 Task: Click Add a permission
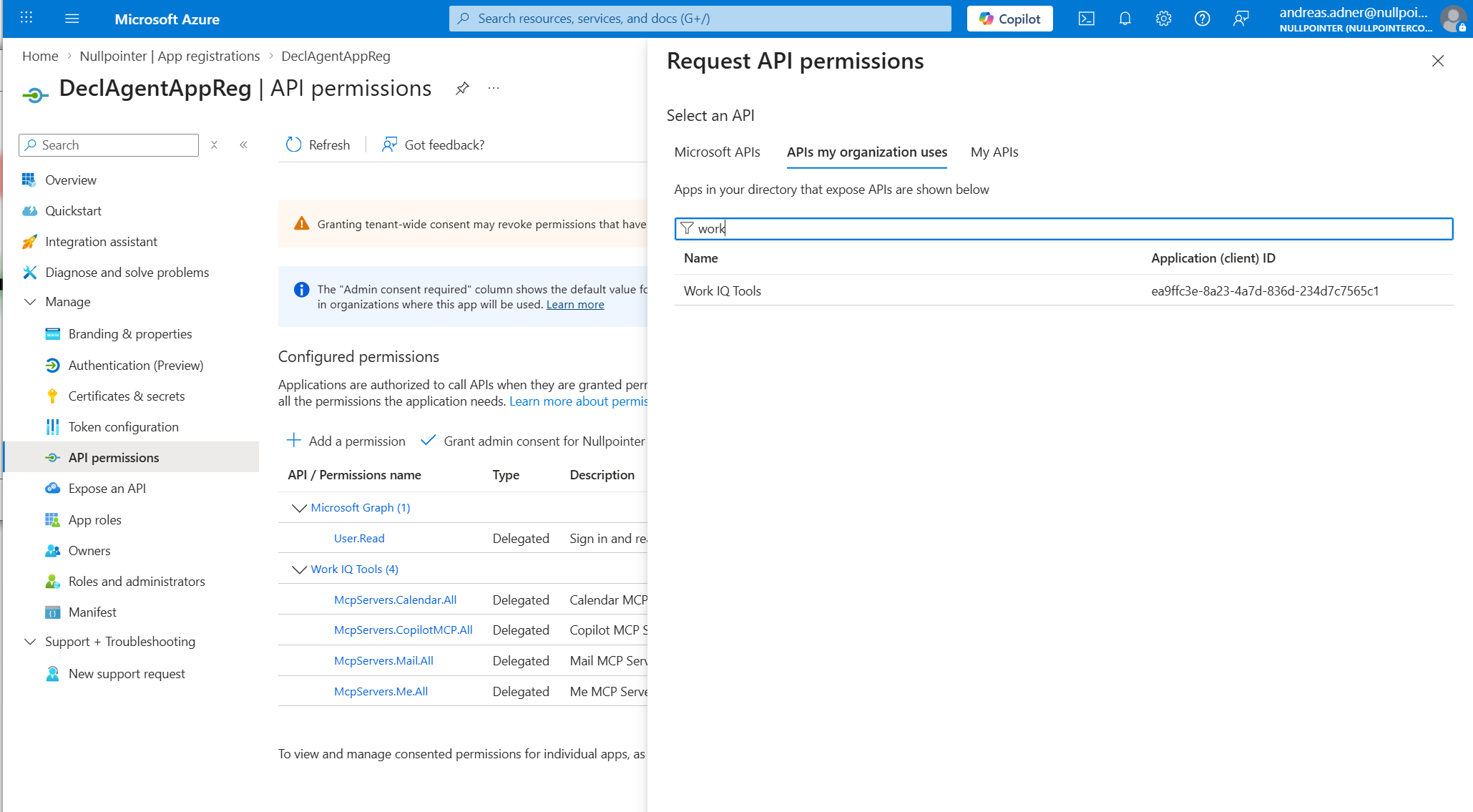click(346, 441)
